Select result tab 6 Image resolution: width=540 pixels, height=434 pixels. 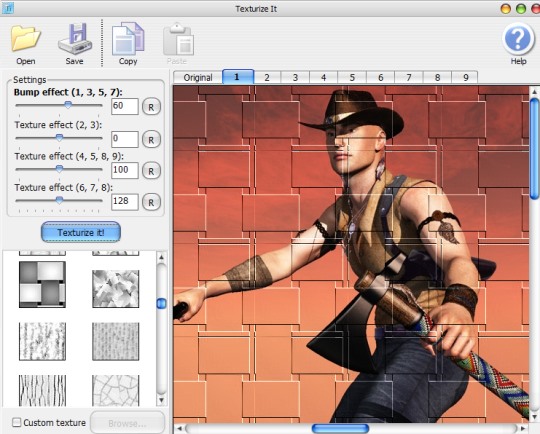pos(381,78)
